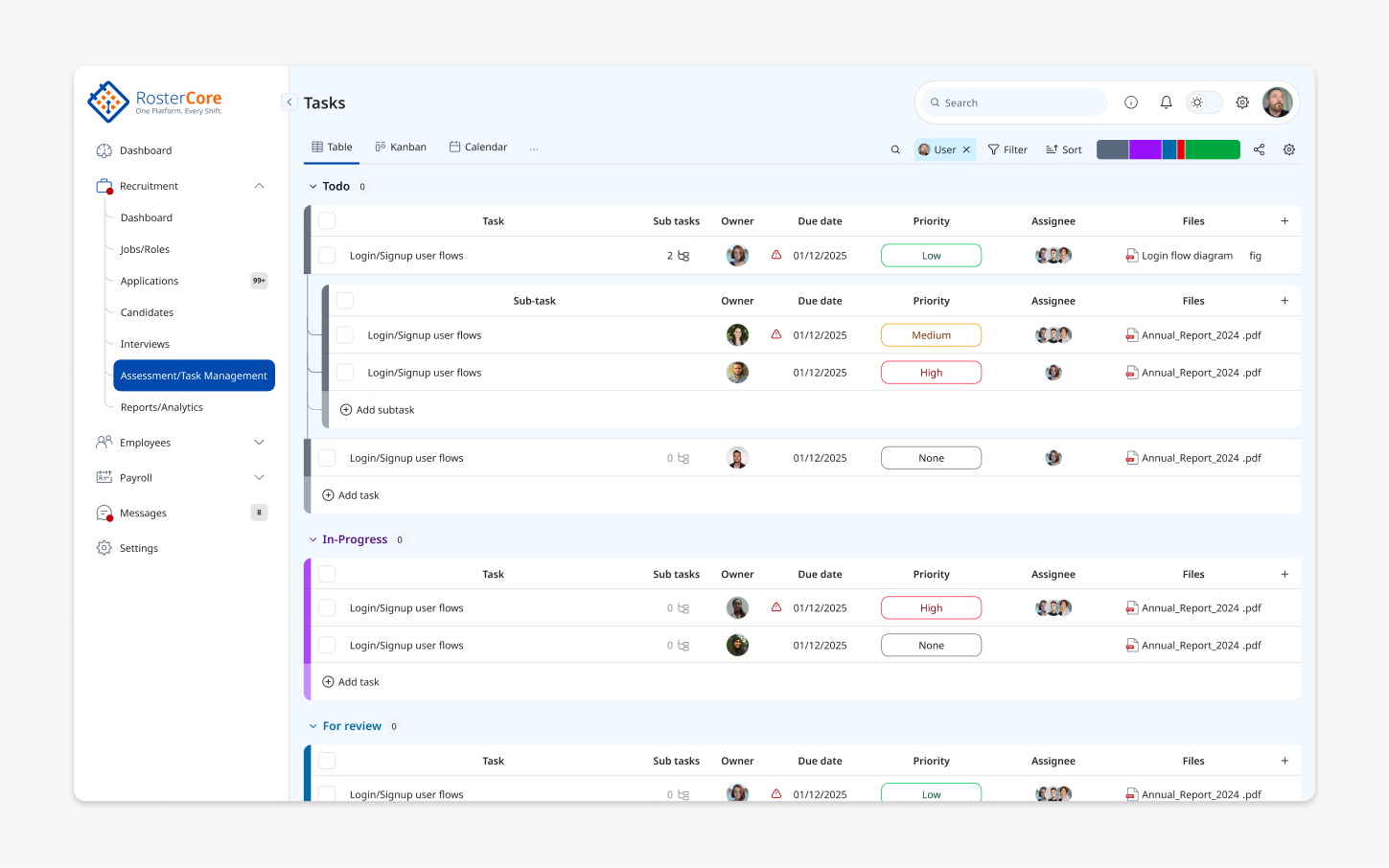The width and height of the screenshot is (1389, 868).
Task: Check the In-Progress High priority task checkbox
Action: click(x=327, y=608)
